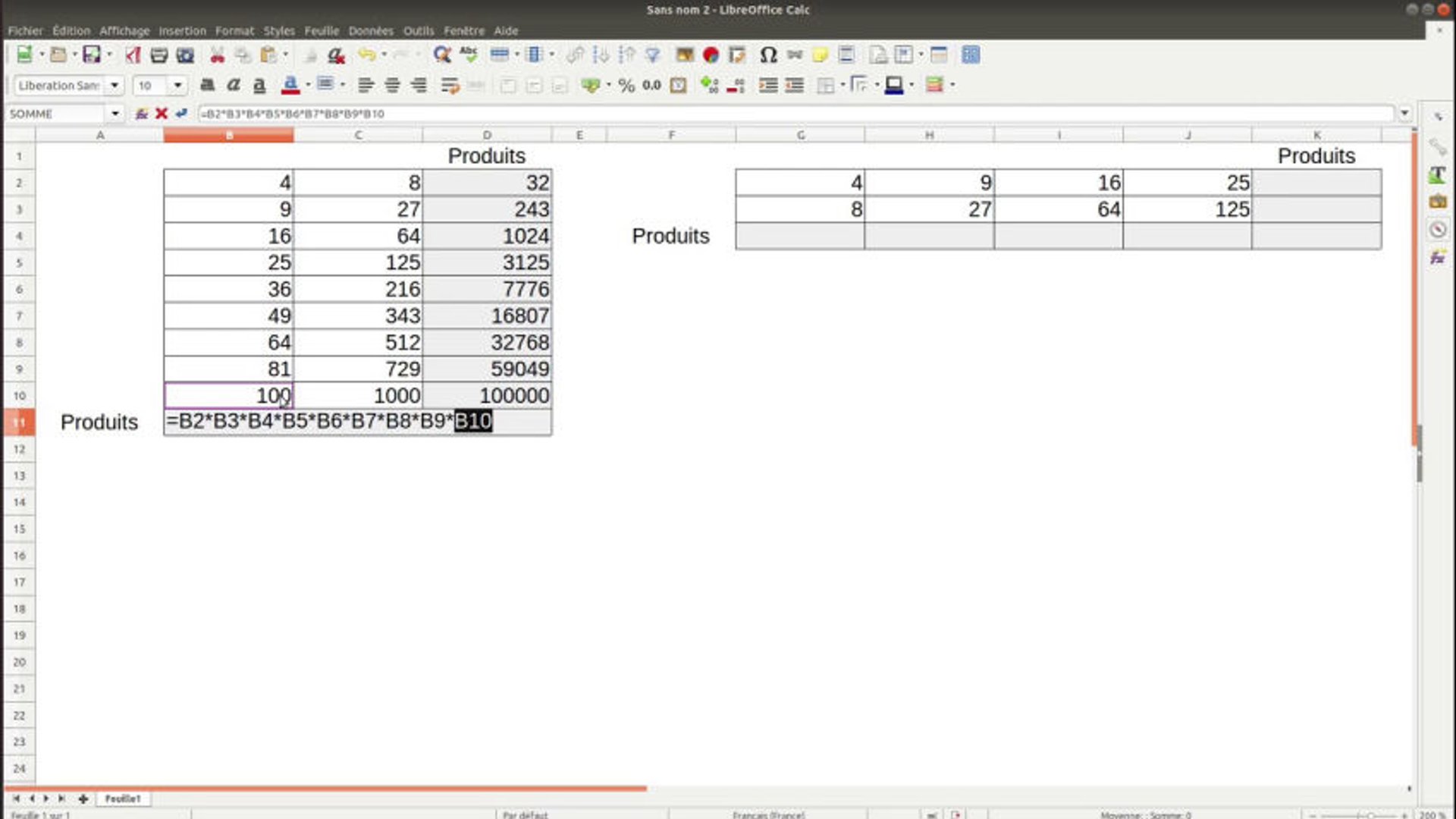Expand the formula bar arrow
The height and width of the screenshot is (819, 1456).
pyautogui.click(x=1404, y=114)
